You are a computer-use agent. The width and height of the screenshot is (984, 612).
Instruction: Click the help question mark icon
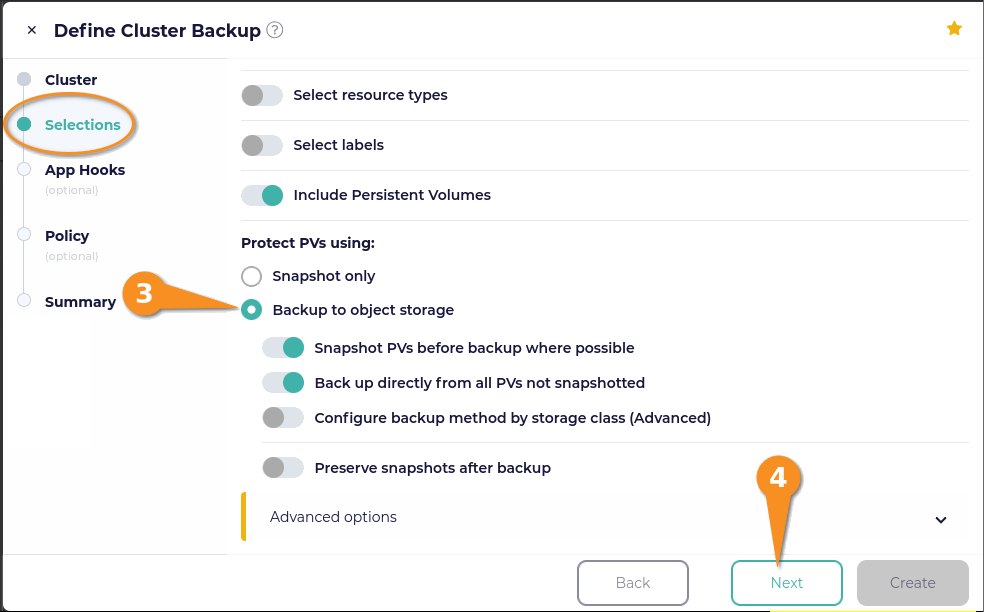click(x=275, y=30)
